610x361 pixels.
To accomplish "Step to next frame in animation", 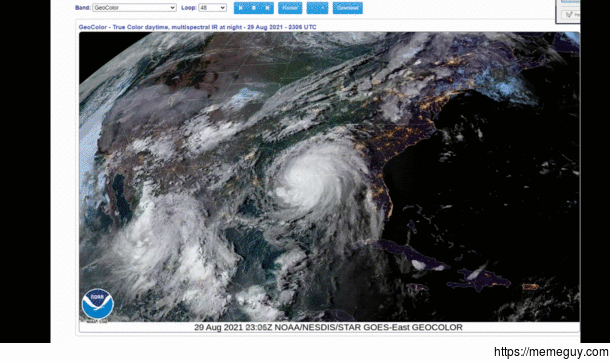I will point(267,8).
